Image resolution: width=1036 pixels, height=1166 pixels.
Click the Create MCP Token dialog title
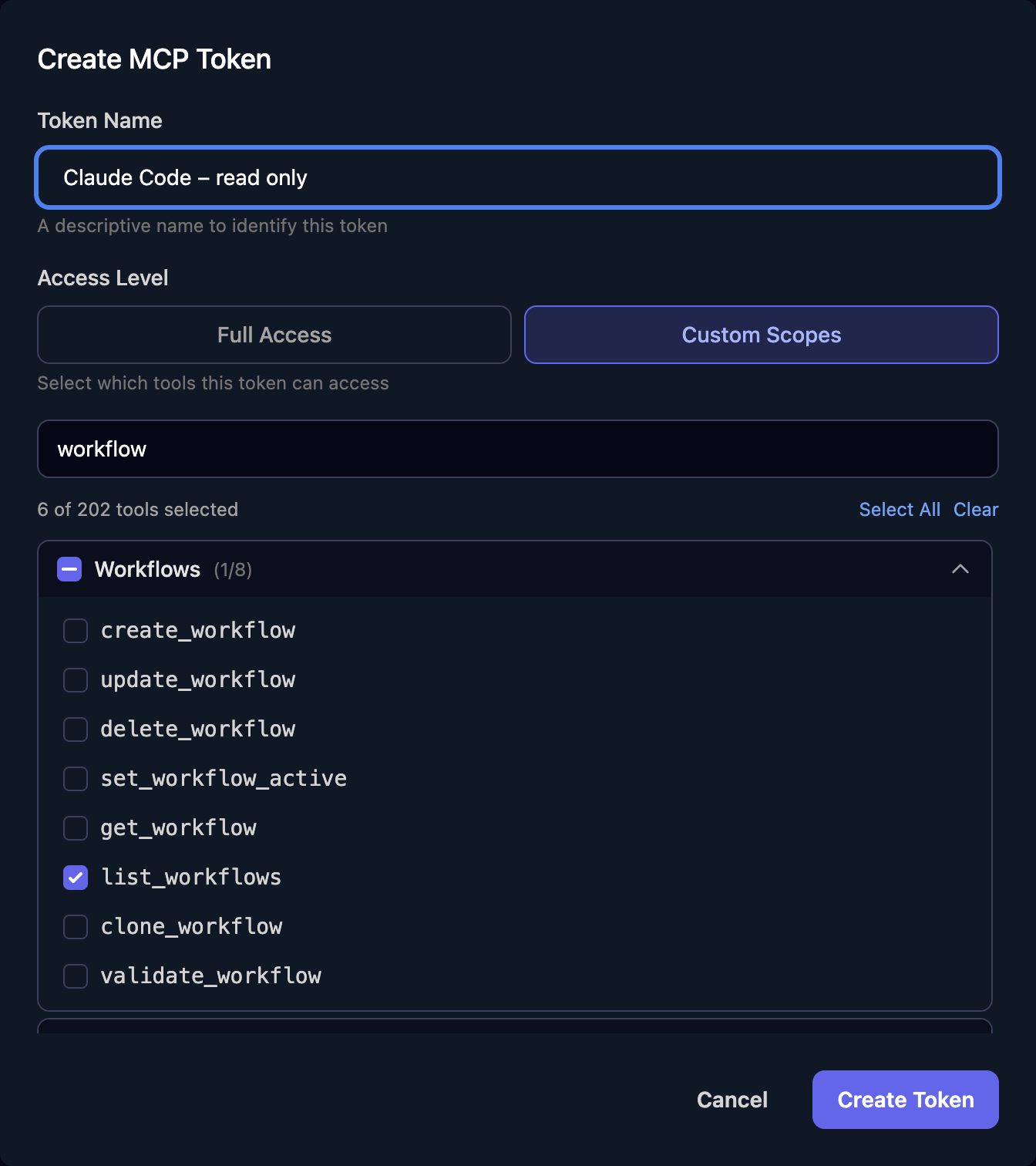click(154, 59)
